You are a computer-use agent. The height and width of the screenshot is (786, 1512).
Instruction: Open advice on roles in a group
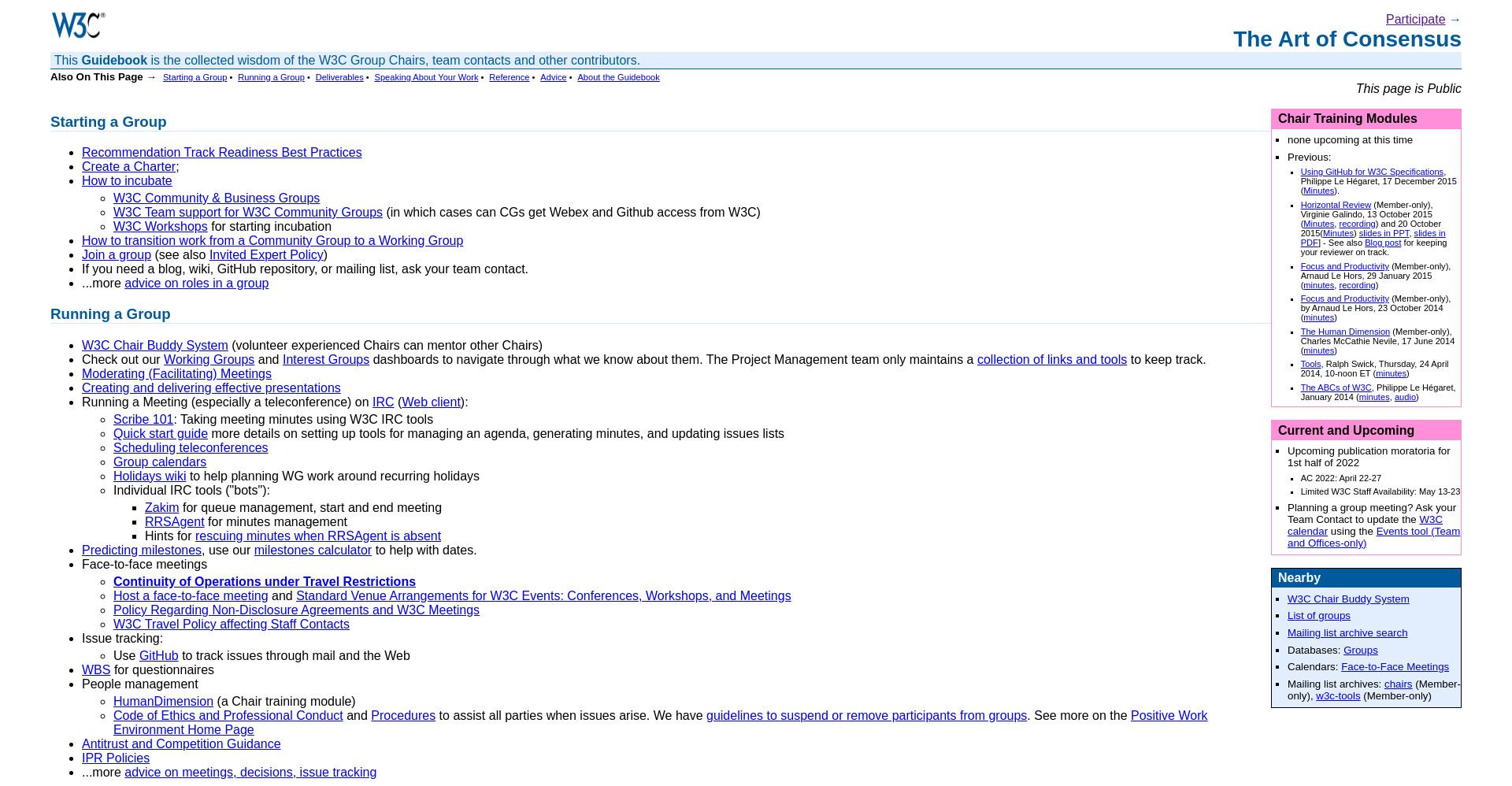click(197, 284)
